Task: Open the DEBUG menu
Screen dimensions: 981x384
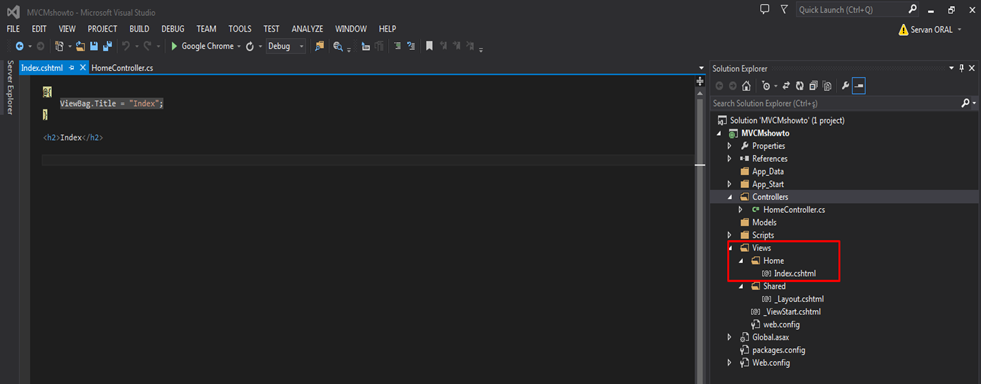Action: coord(173,29)
